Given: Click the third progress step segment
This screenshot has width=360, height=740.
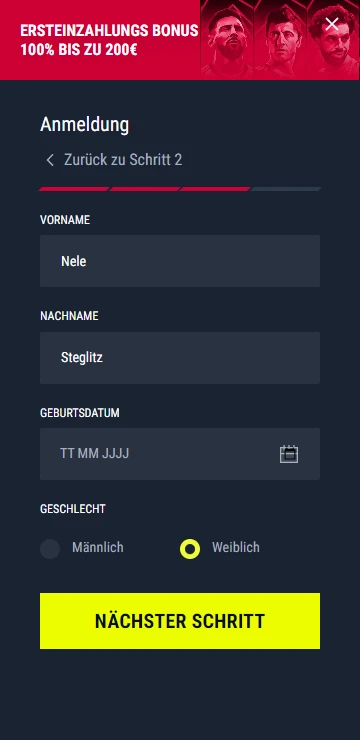Looking at the screenshot, I should tap(215, 189).
